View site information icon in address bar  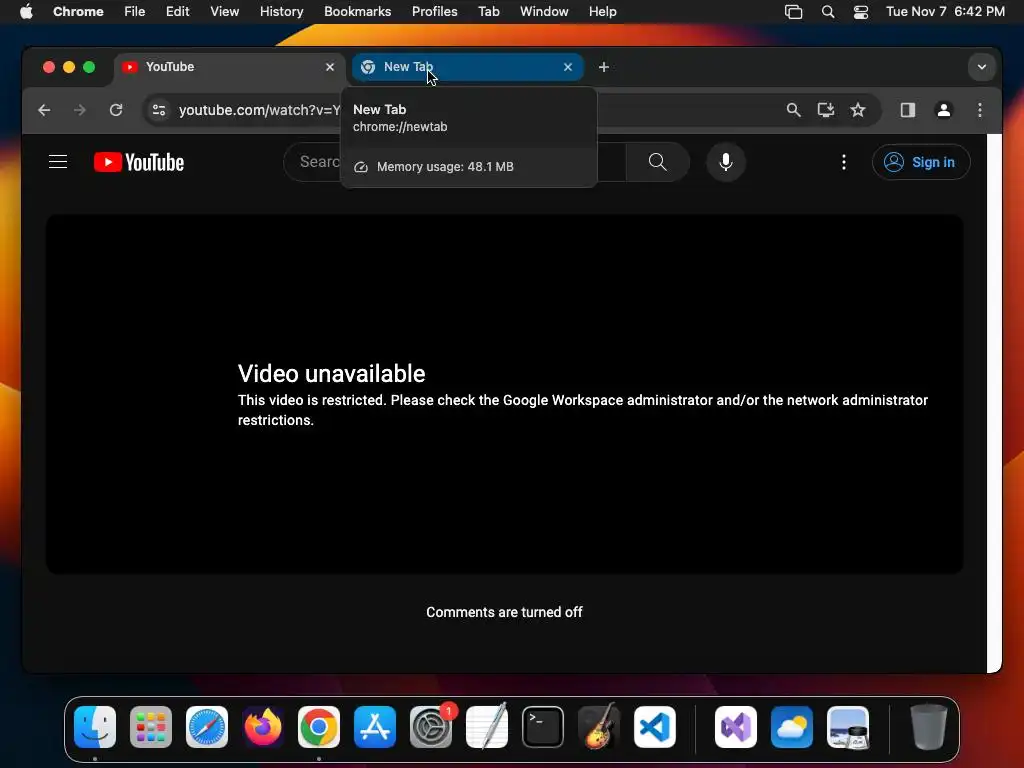159,110
